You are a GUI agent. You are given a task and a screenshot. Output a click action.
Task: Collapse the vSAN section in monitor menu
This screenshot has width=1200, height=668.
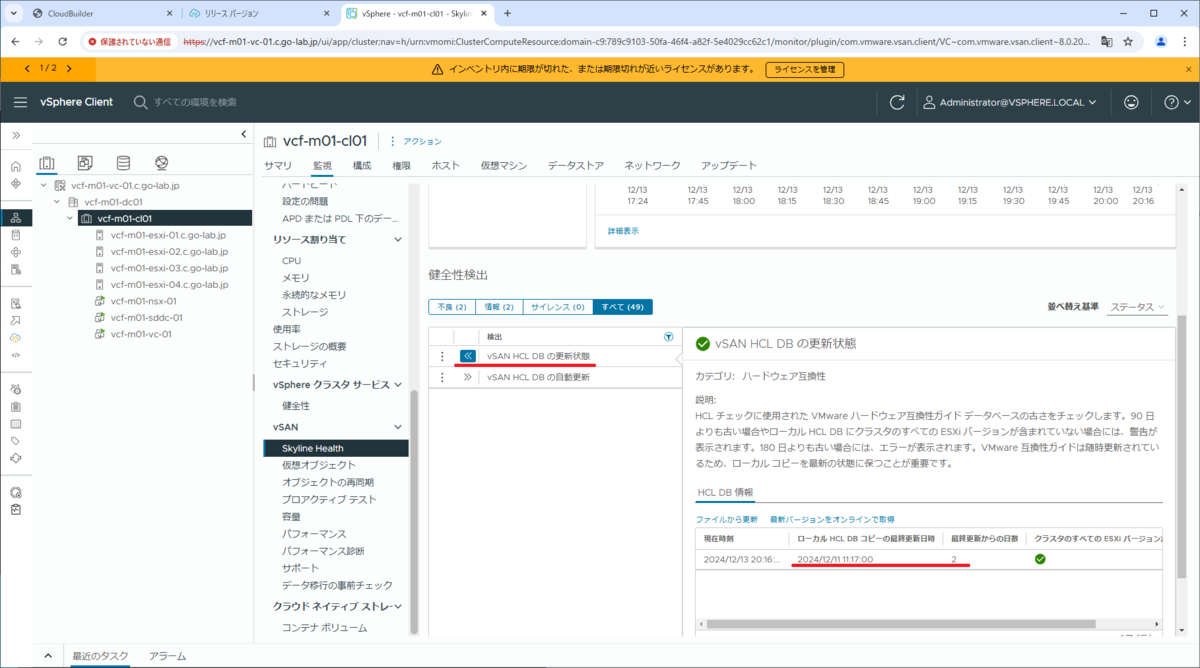[398, 427]
